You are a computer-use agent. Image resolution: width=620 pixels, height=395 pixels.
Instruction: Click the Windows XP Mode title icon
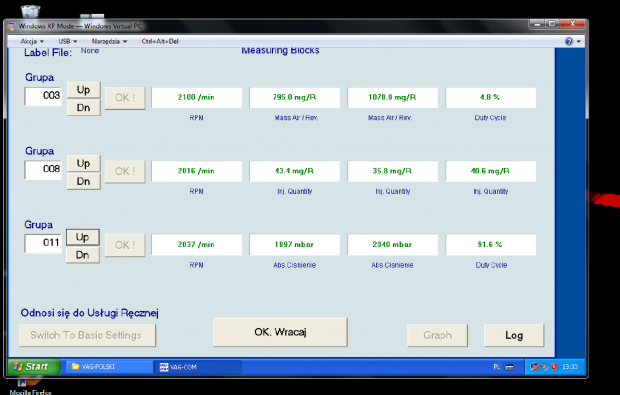point(11,26)
